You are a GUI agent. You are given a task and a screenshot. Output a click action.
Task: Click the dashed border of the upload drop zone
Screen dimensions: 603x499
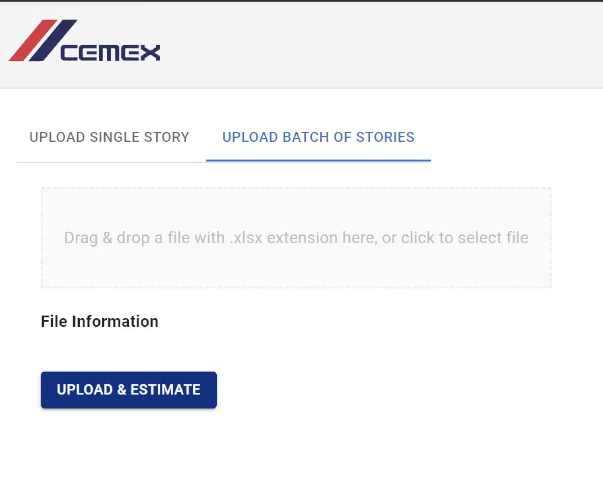[296, 188]
